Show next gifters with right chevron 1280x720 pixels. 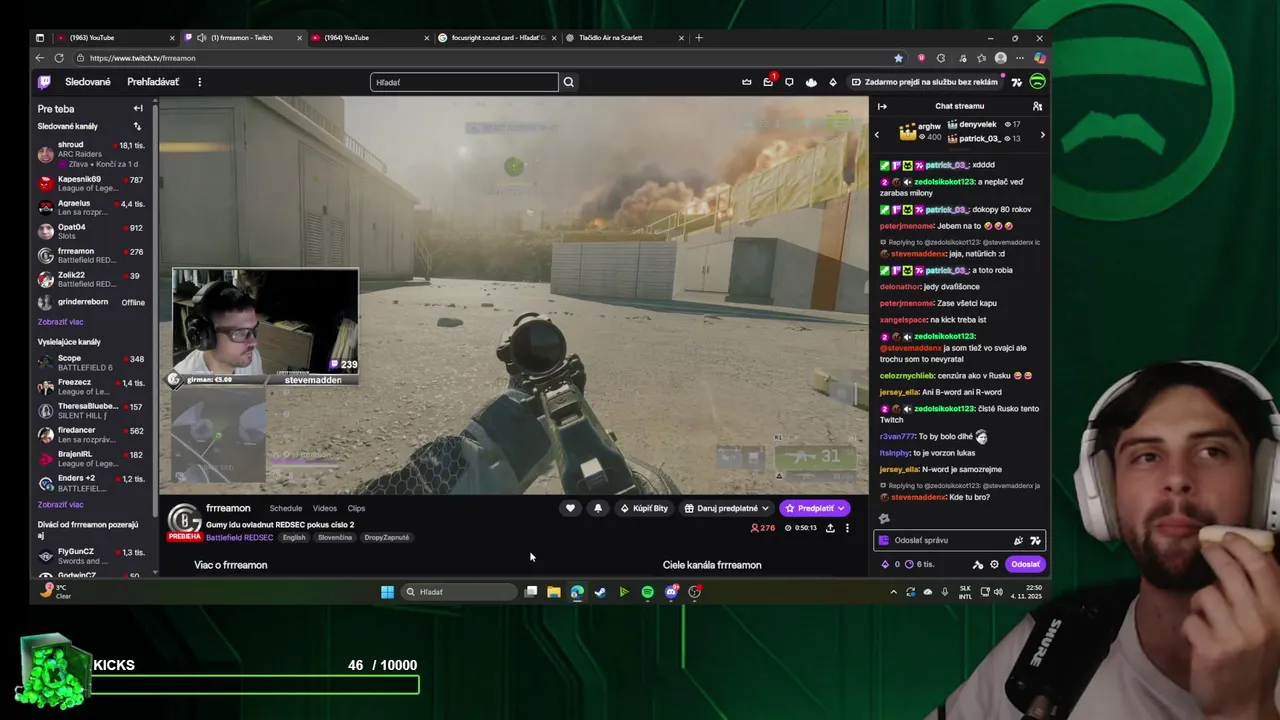(1042, 134)
